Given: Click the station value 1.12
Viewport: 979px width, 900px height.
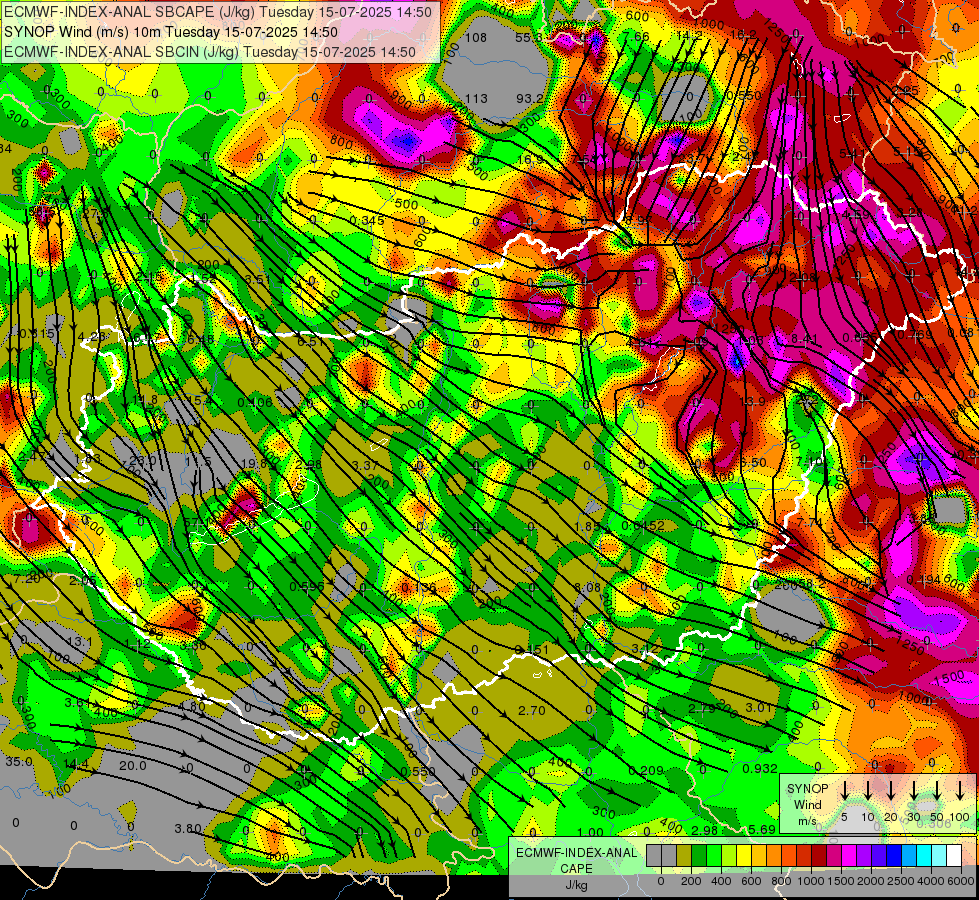Looking at the screenshot, I should [137, 643].
